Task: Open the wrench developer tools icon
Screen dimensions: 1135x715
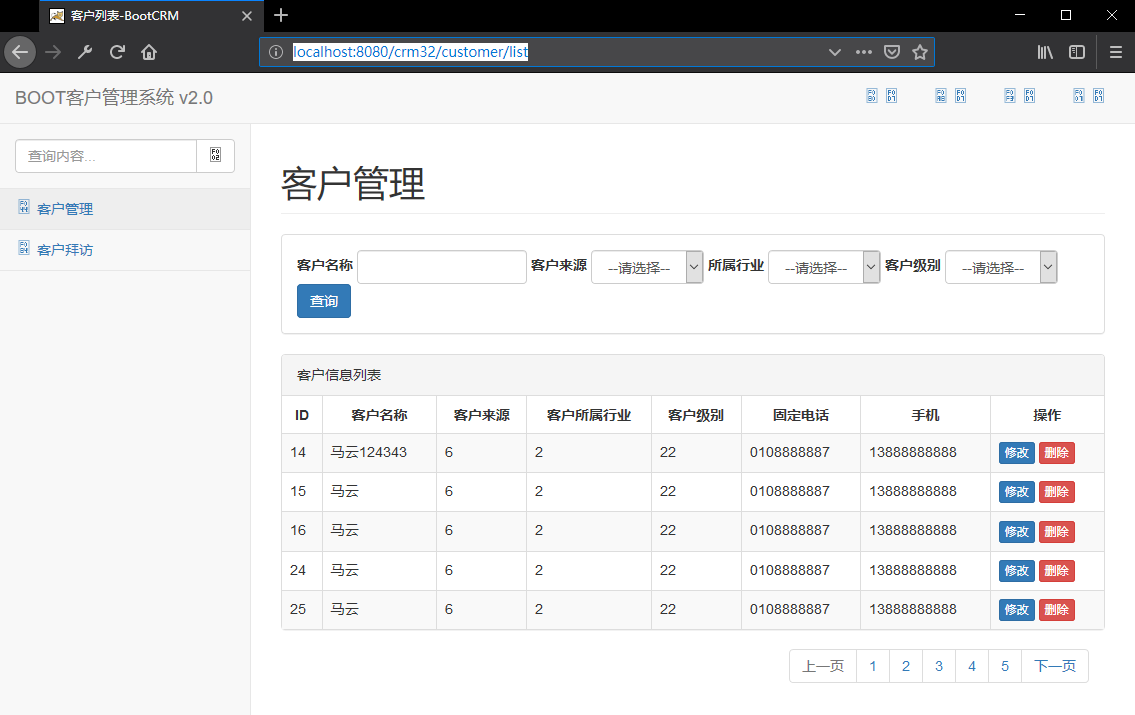Action: (x=85, y=52)
